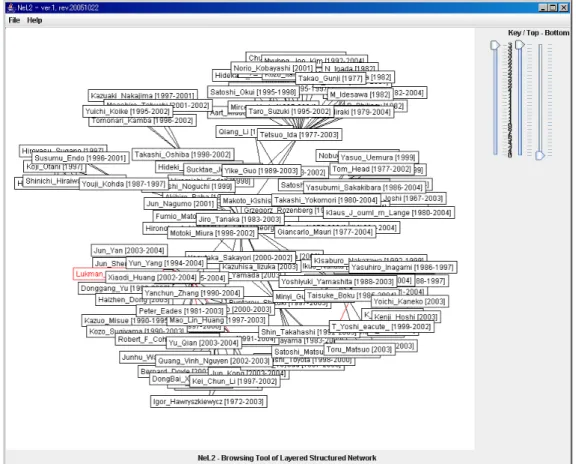Screen dimensions: 576x464
Task: Select node M_Idesawa [1982]
Action: pos(360,94)
